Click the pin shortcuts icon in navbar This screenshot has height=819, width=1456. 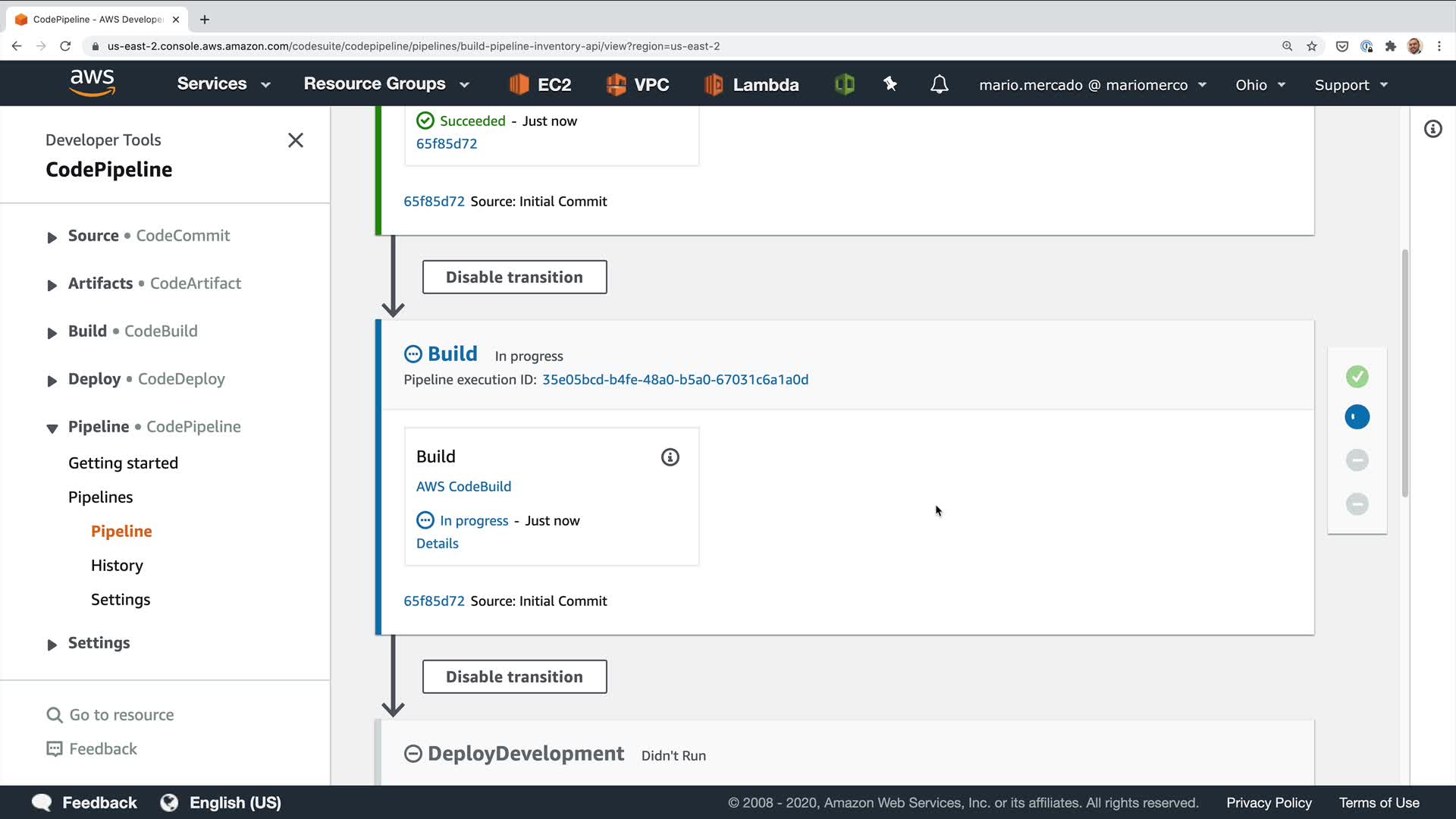coord(890,84)
